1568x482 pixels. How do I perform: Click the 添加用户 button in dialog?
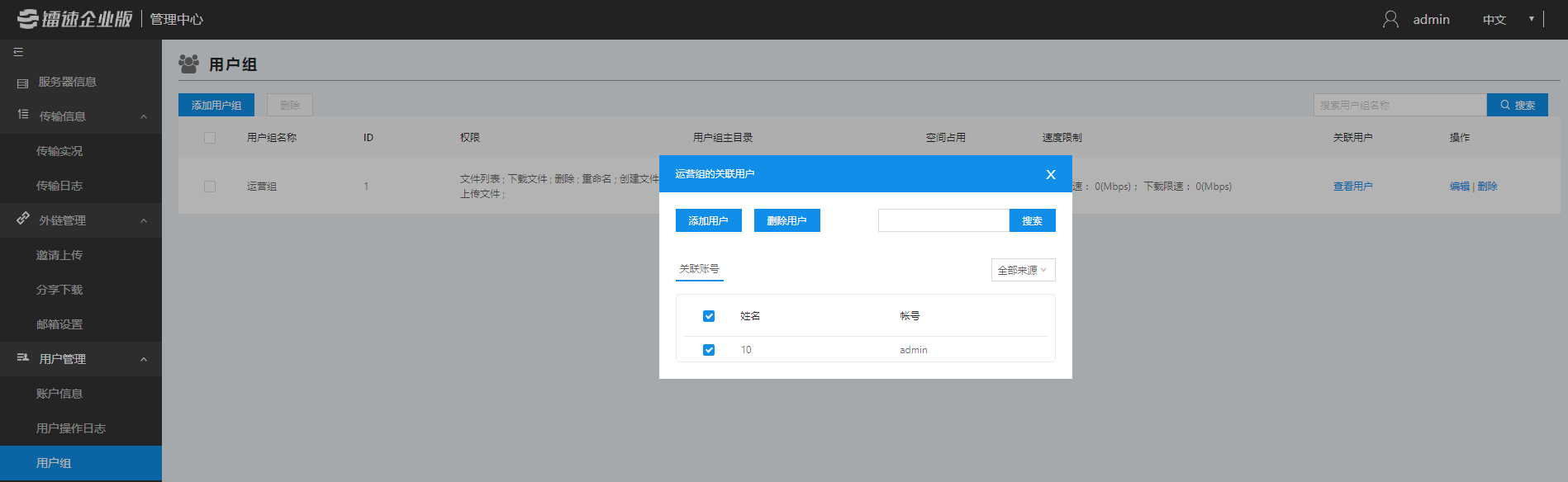(x=708, y=220)
